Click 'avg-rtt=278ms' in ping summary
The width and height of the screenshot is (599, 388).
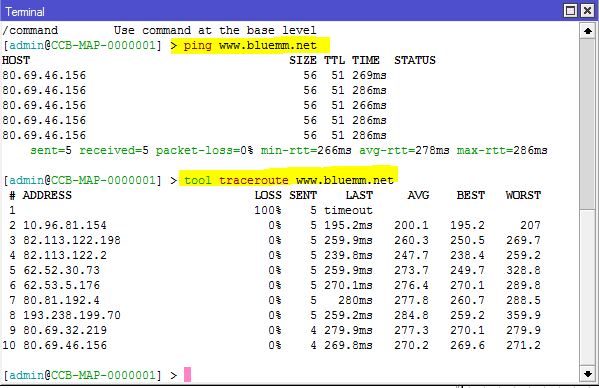(404, 150)
